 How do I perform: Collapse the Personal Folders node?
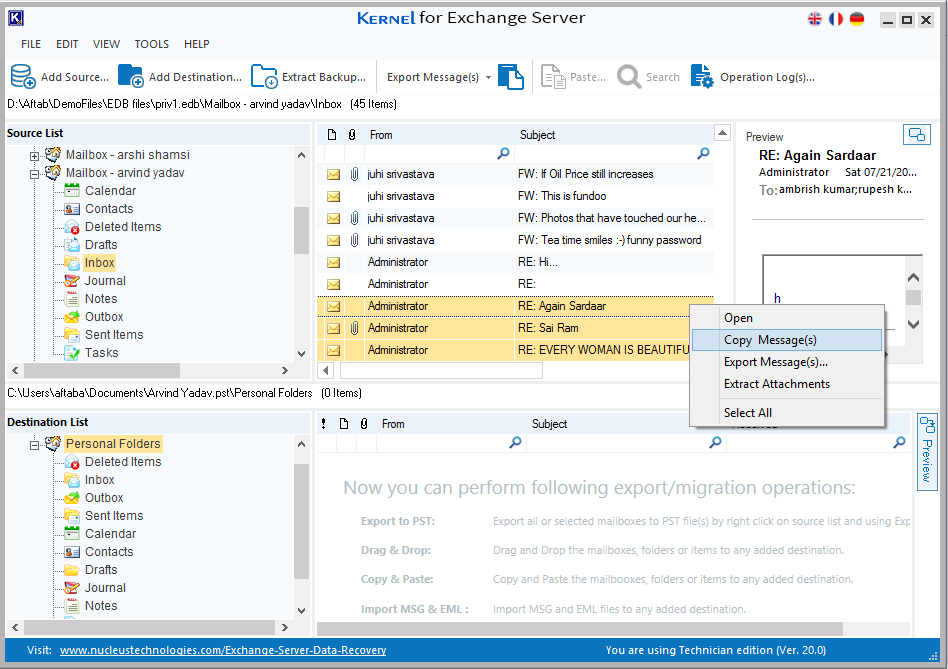point(34,445)
